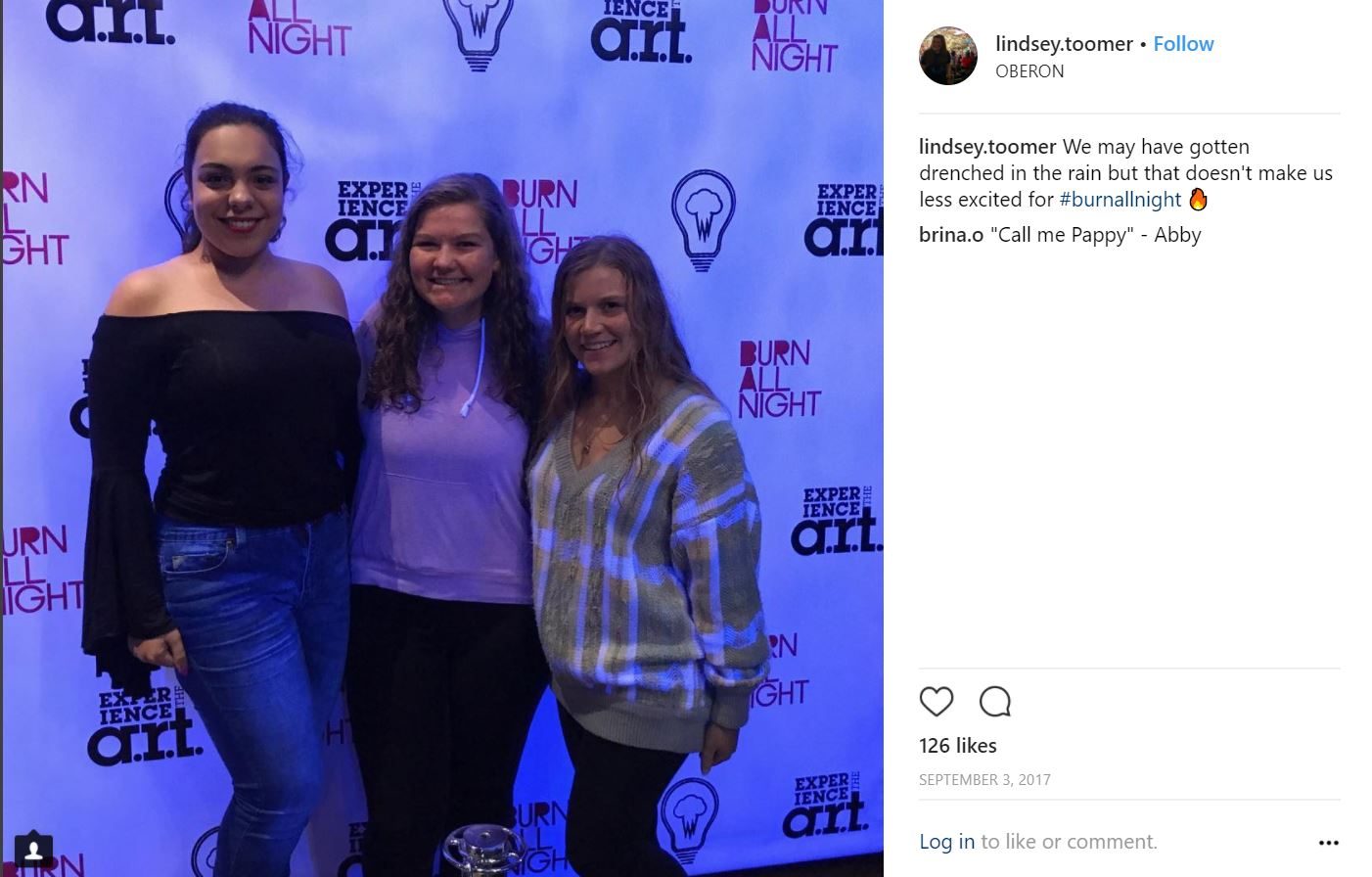Open the September 3, 2017 timestamp

[x=984, y=780]
